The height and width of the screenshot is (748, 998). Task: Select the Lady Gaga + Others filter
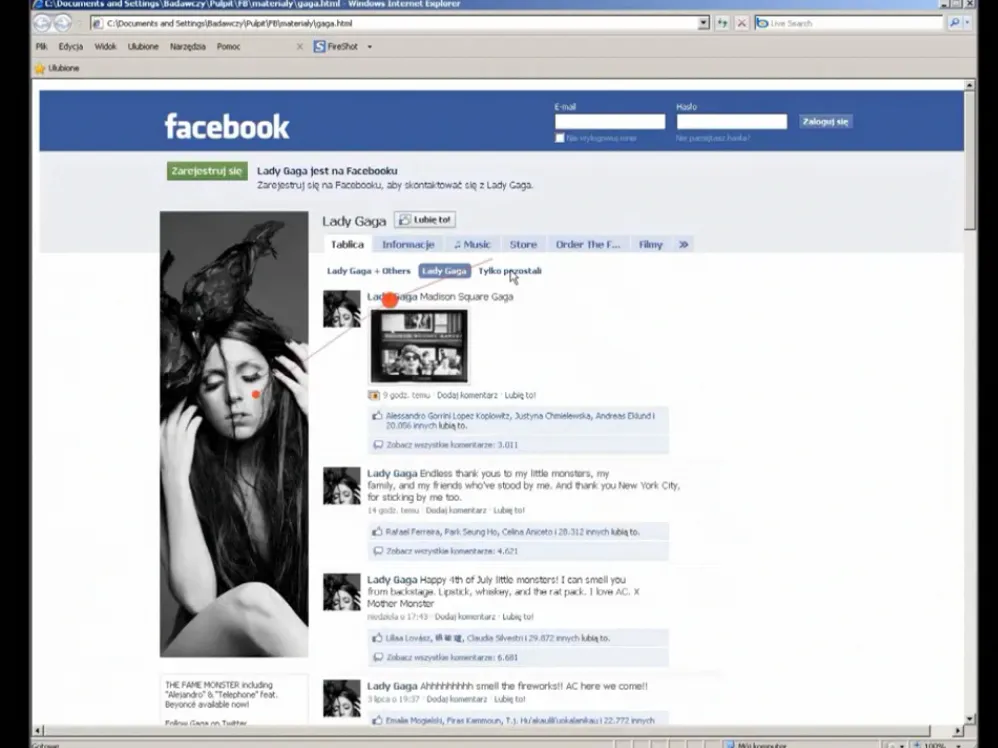368,271
